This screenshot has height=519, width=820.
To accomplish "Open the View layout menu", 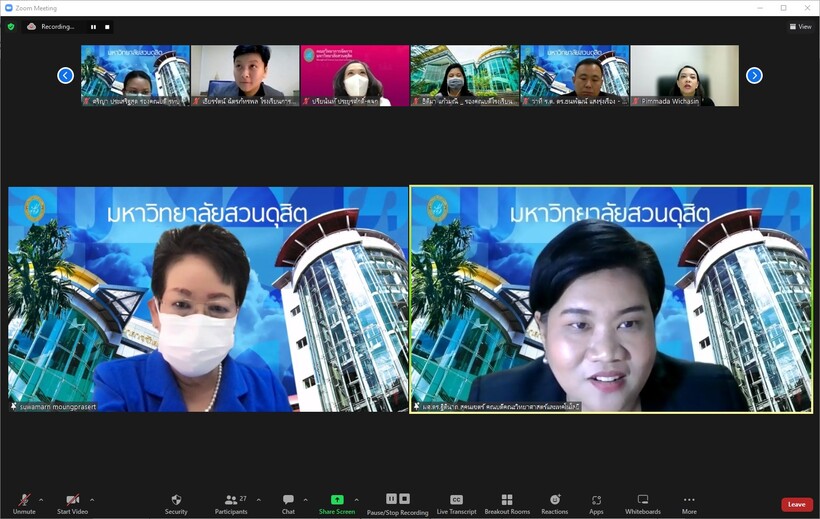I will (801, 26).
